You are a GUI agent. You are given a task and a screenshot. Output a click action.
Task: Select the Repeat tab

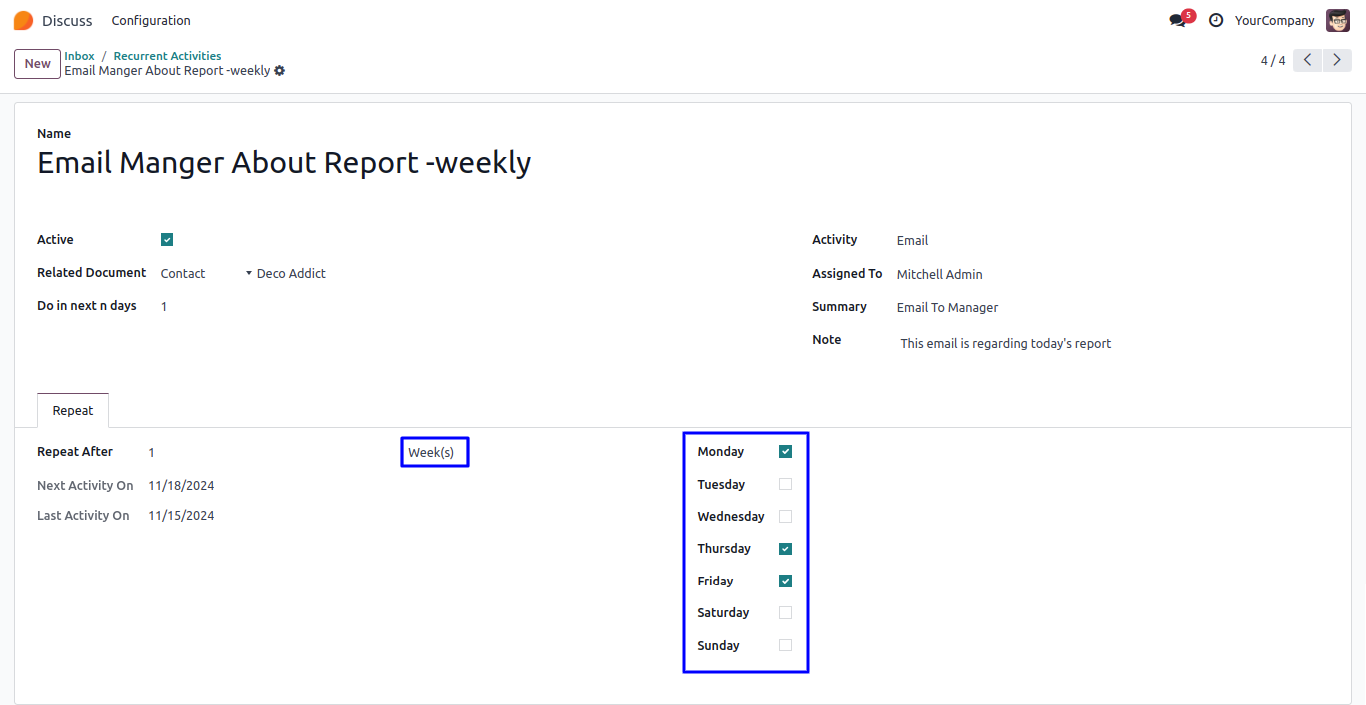(x=73, y=411)
